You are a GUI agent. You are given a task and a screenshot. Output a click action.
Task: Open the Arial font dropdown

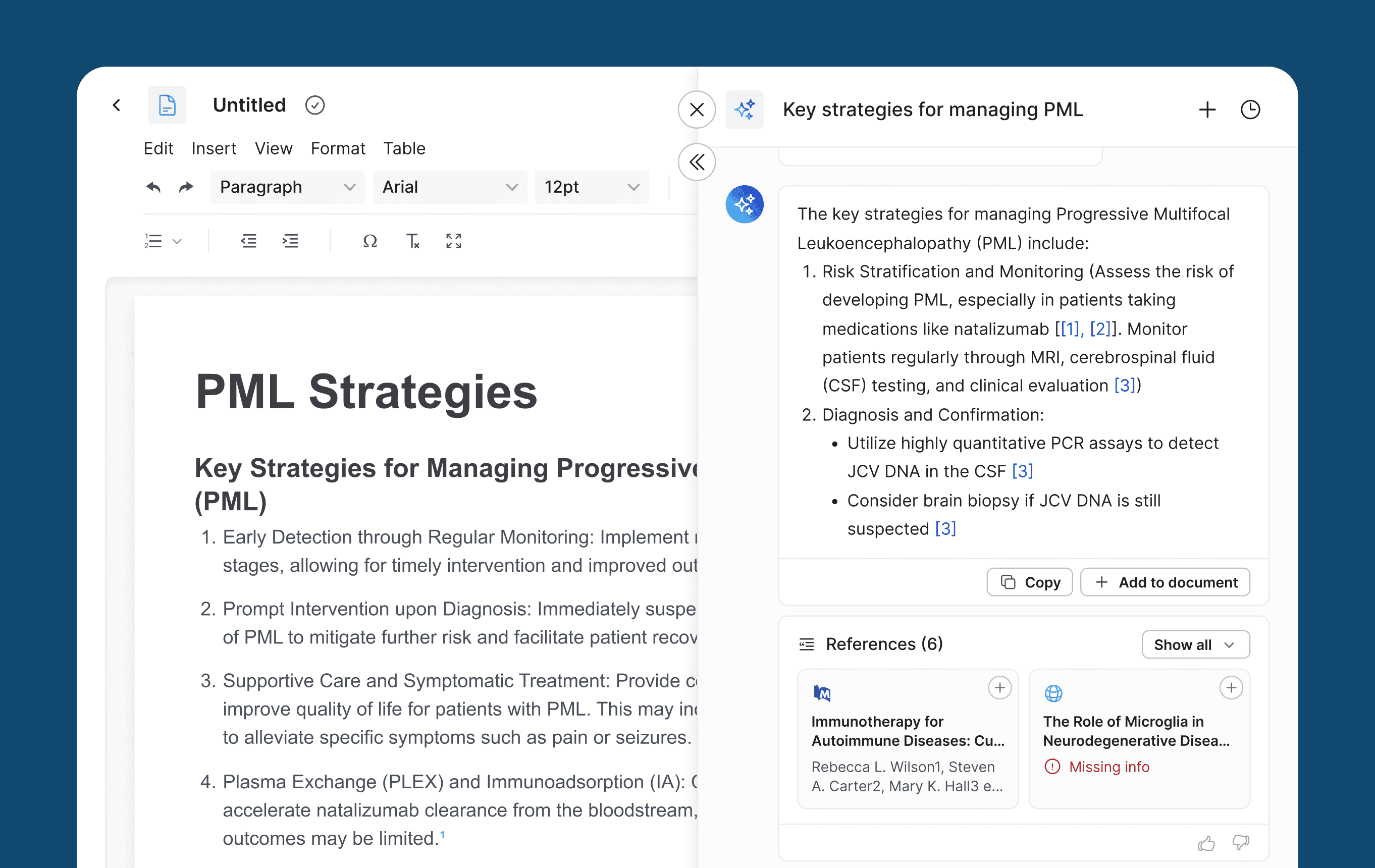click(449, 187)
